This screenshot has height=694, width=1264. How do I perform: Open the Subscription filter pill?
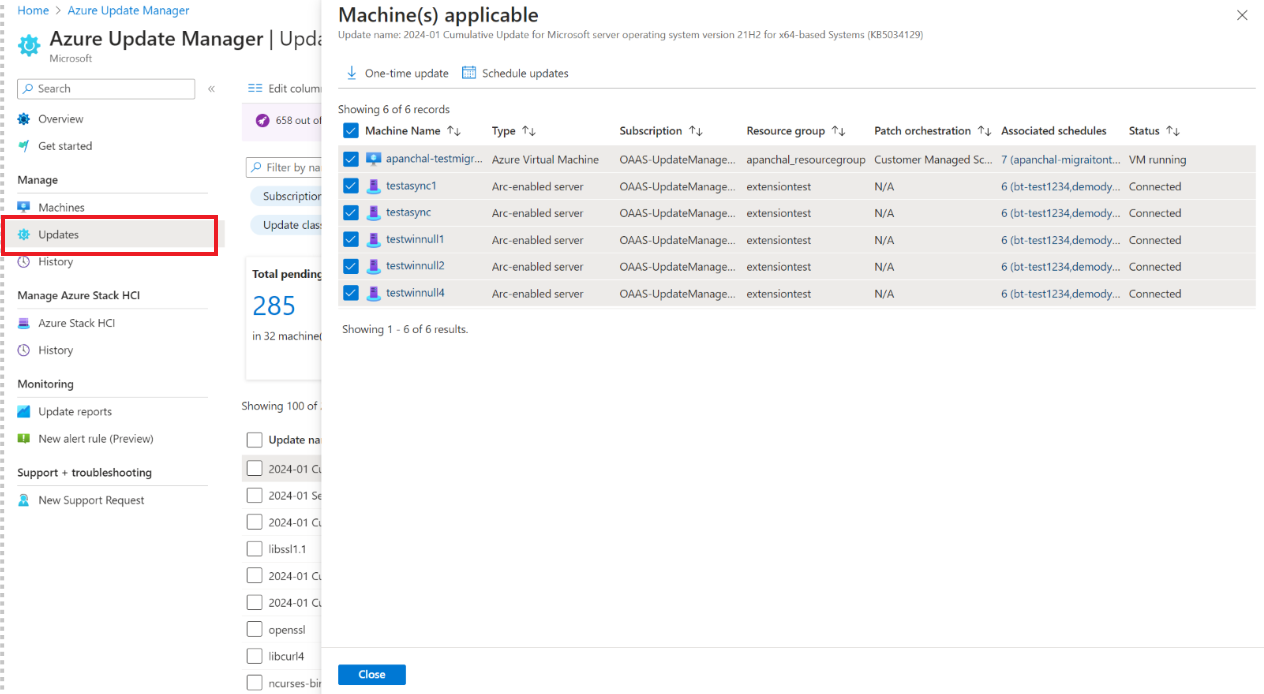tap(286, 197)
